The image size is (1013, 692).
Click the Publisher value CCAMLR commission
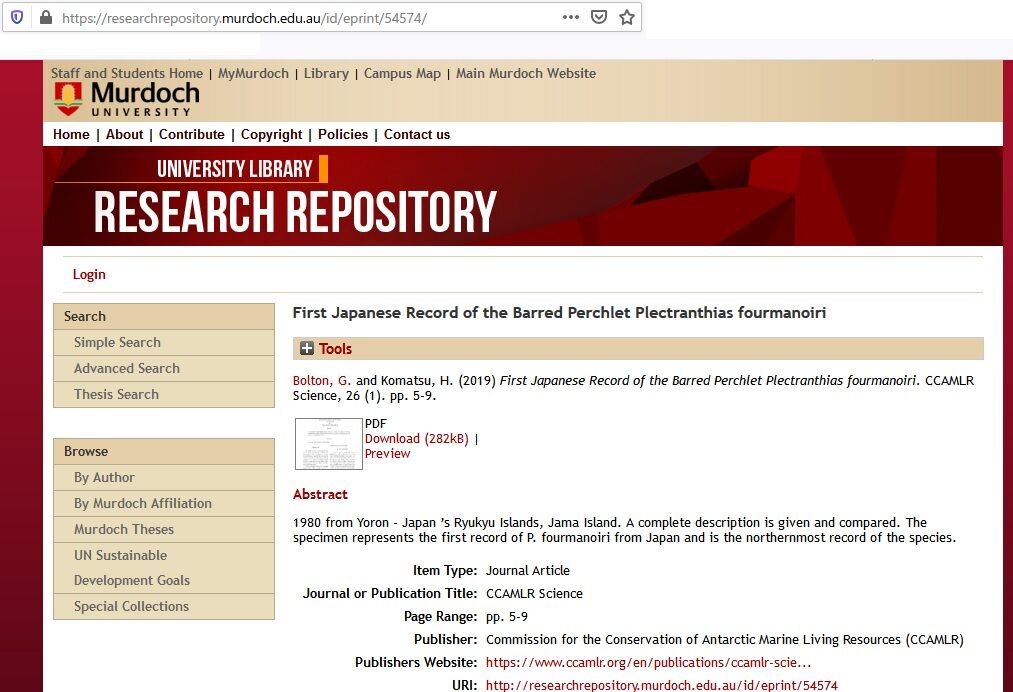[725, 640]
